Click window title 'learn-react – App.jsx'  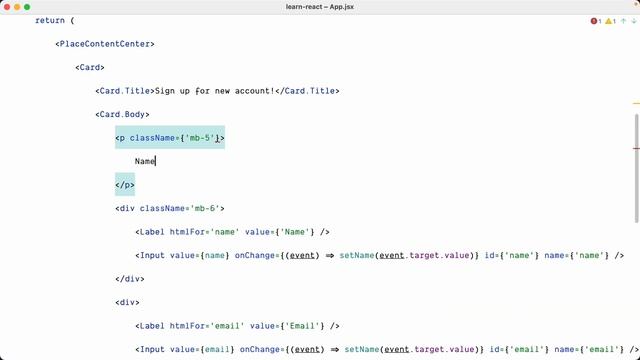[x=320, y=7]
